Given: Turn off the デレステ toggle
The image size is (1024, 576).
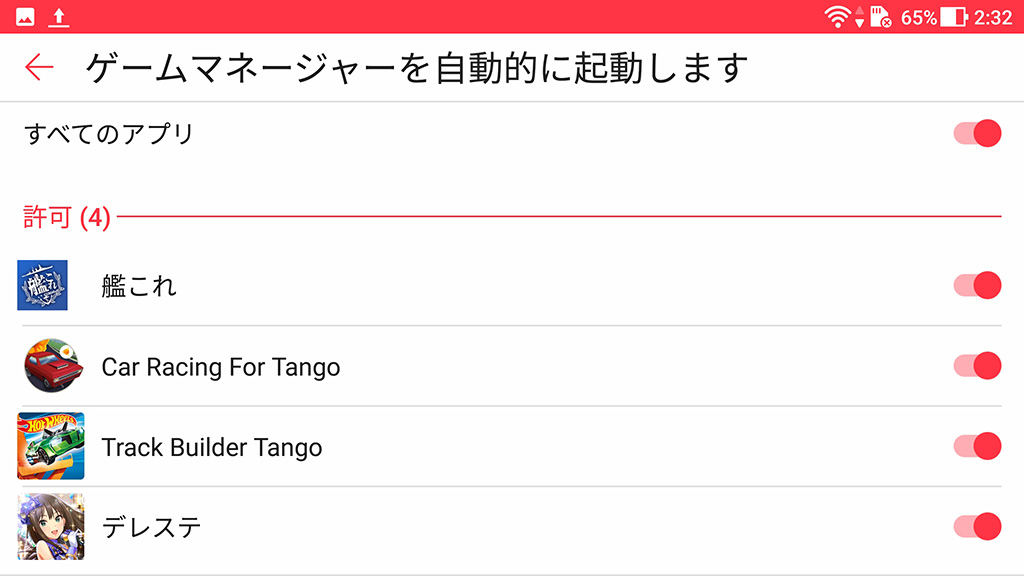Looking at the screenshot, I should pyautogui.click(x=977, y=526).
